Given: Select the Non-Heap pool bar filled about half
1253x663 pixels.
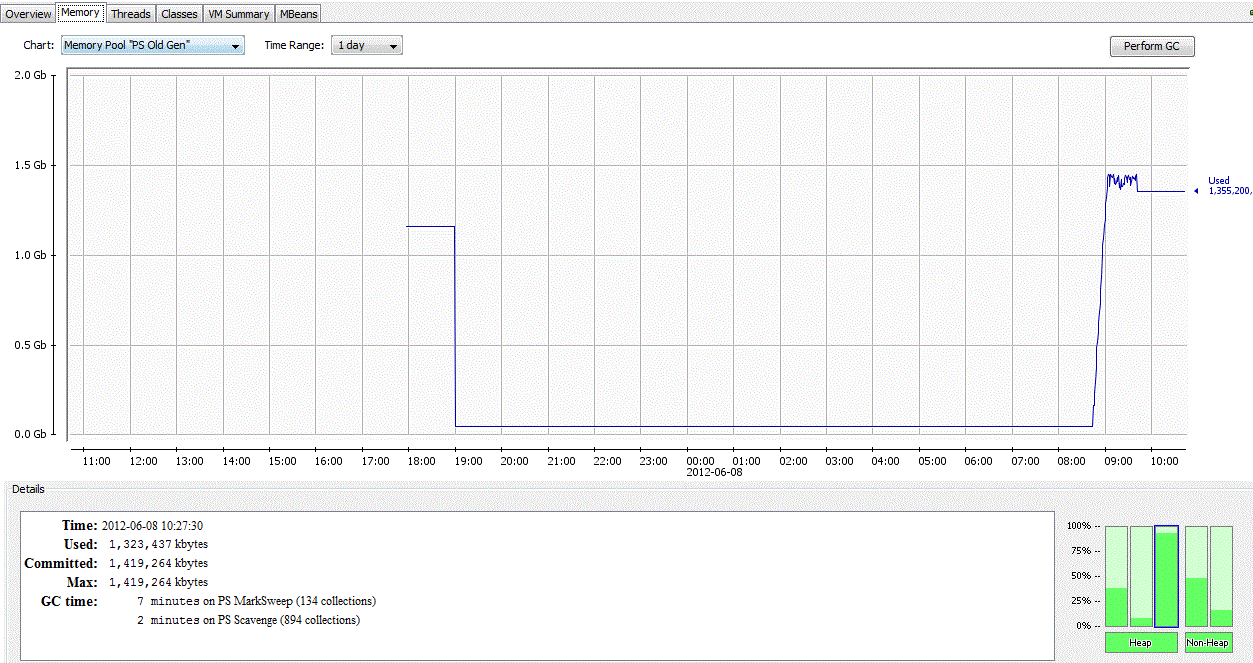Looking at the screenshot, I should pyautogui.click(x=1196, y=576).
